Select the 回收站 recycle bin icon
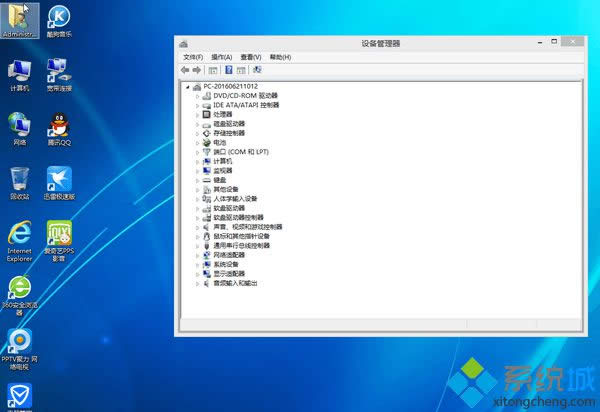This screenshot has height=412, width=600. [20, 183]
